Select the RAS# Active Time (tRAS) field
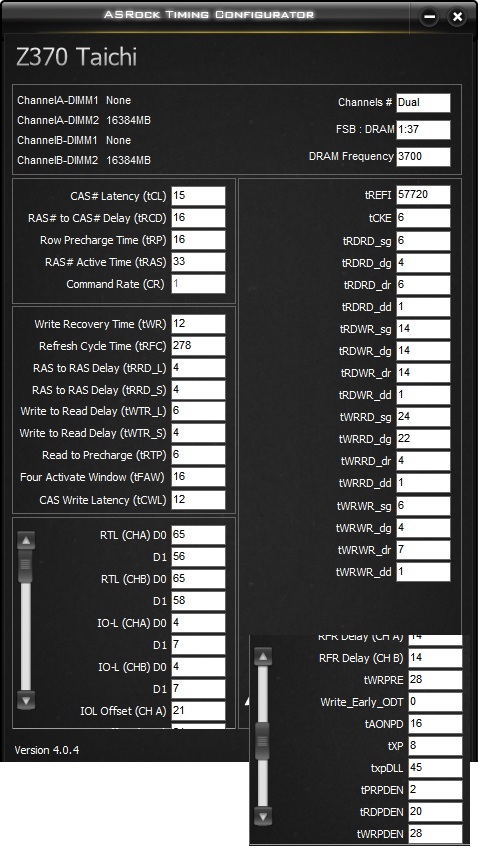Screen dimensions: 492x864 pos(198,262)
